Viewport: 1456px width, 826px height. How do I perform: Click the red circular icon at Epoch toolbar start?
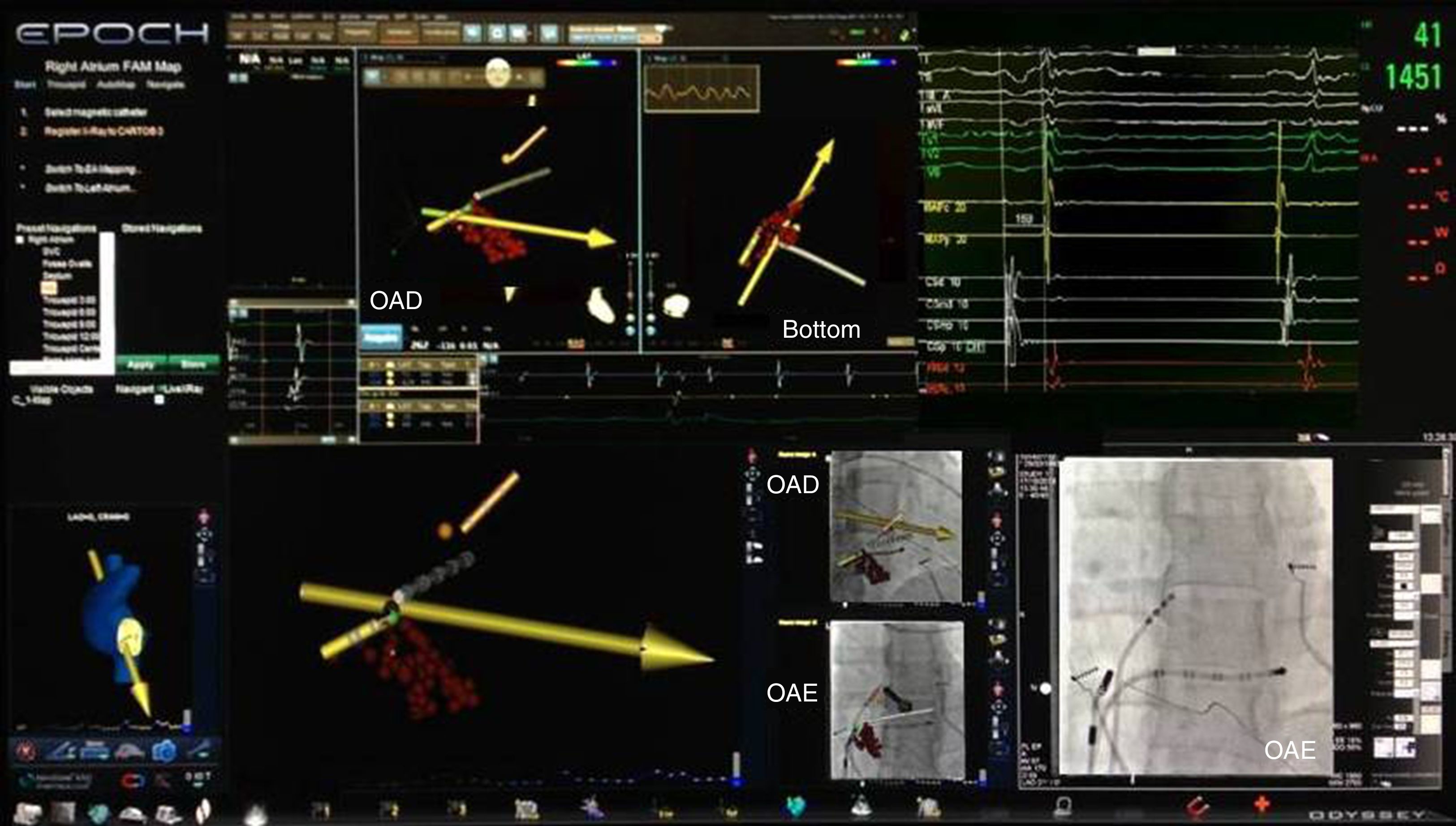(x=26, y=752)
